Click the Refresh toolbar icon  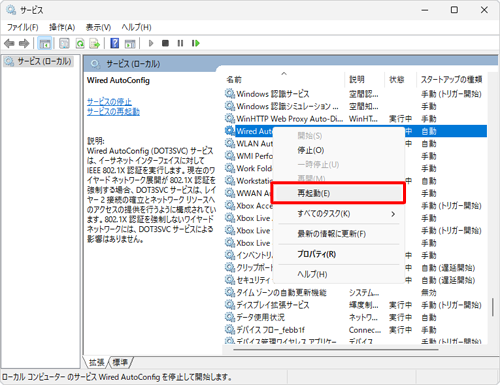(x=80, y=43)
